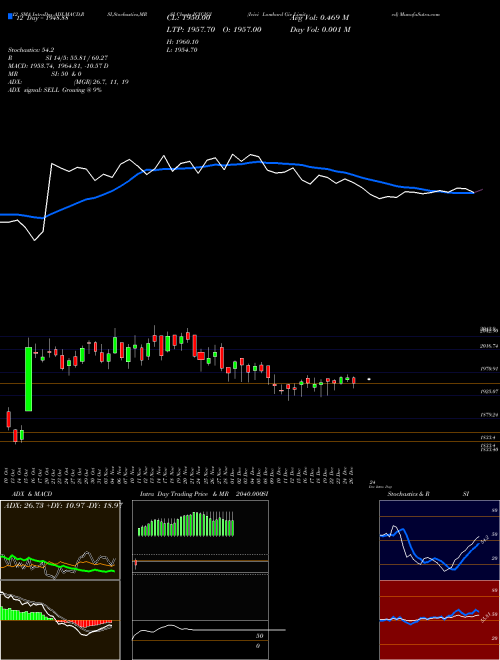This screenshot has height=660, width=500.
Task: Click the (MGR) 26.7, 11, 19 values
Action: 101,82
